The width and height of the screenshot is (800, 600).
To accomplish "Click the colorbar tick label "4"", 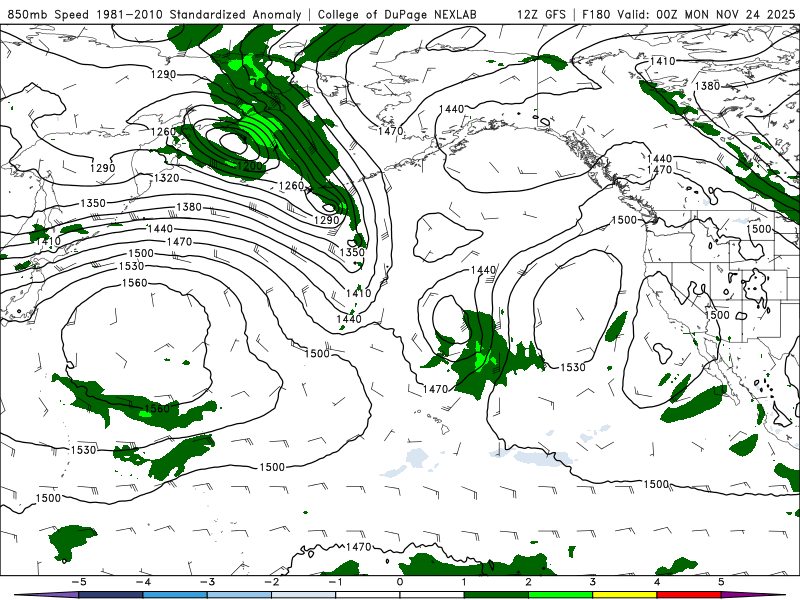I will [x=657, y=582].
